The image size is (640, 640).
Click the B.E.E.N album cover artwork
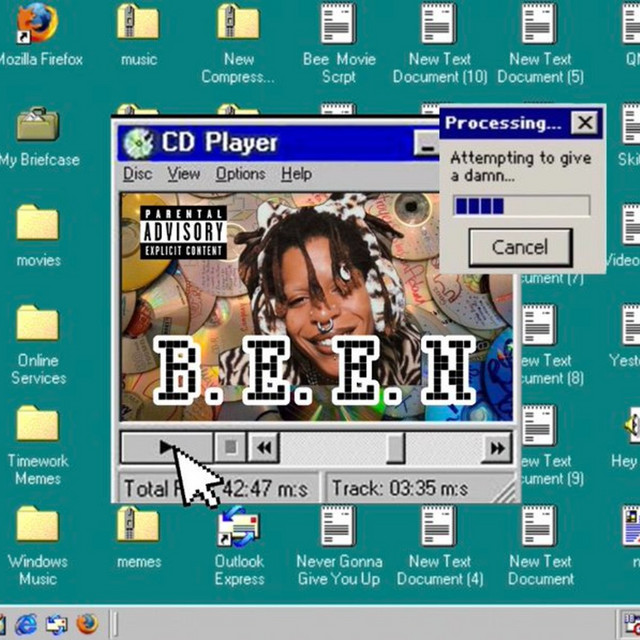(x=316, y=307)
